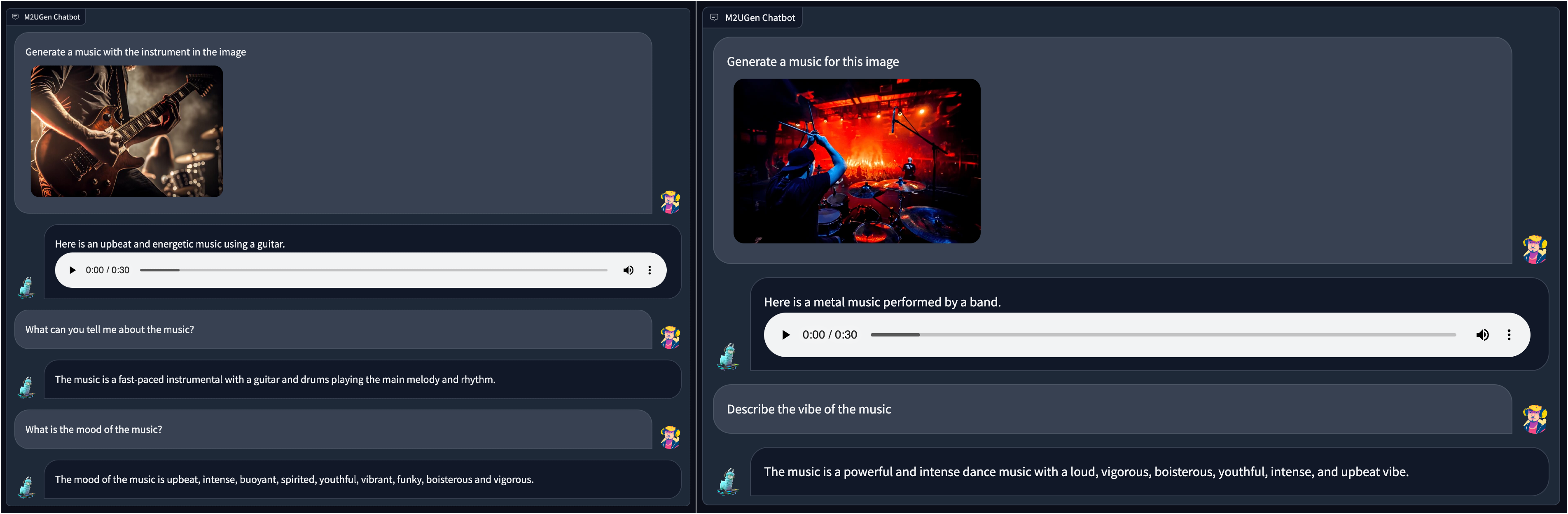
Task: Mute the guitar music audio player
Action: [x=628, y=271]
